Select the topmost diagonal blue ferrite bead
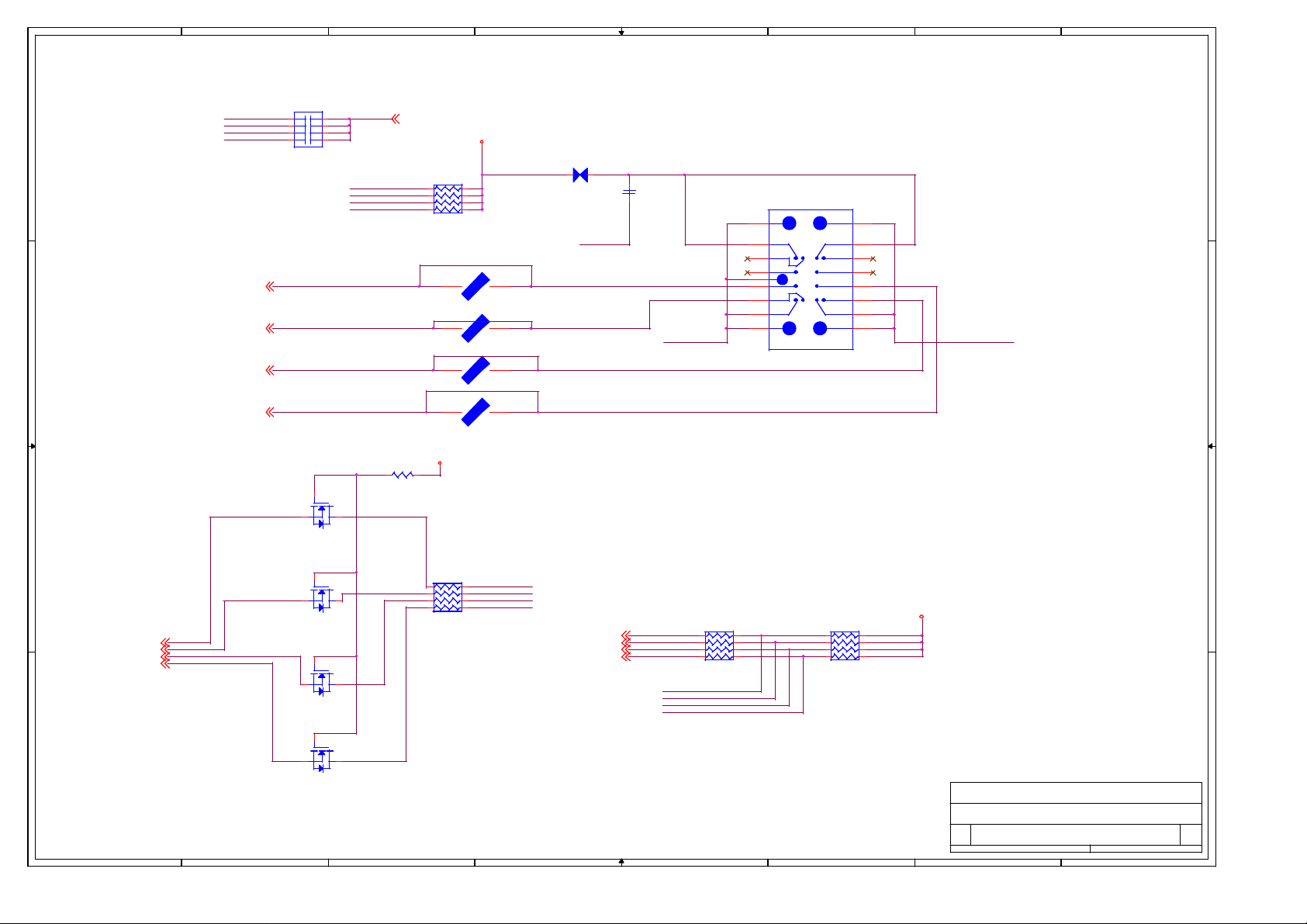This screenshot has width=1307, height=924. pos(475,286)
